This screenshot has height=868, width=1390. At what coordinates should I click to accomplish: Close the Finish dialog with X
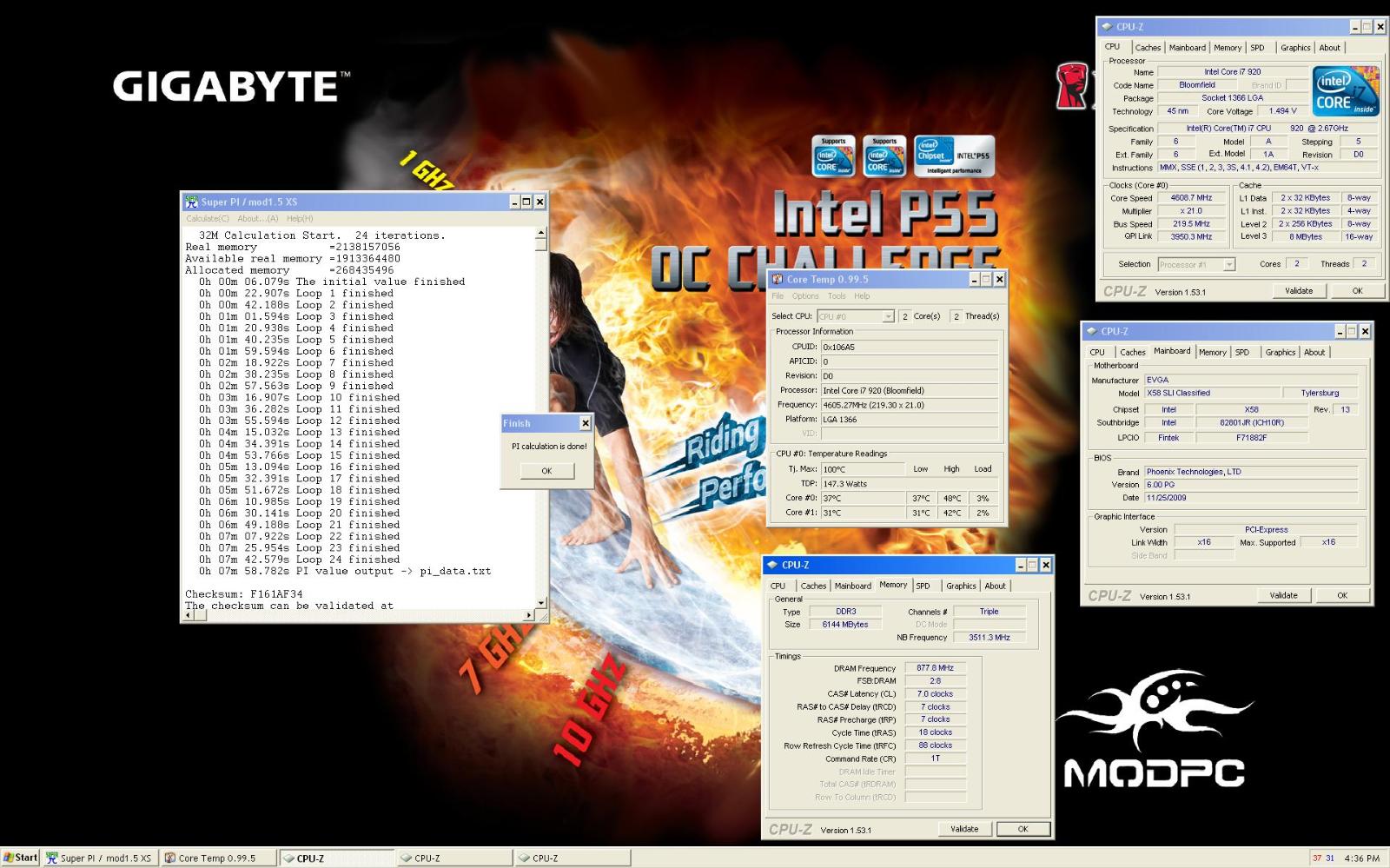click(x=585, y=423)
